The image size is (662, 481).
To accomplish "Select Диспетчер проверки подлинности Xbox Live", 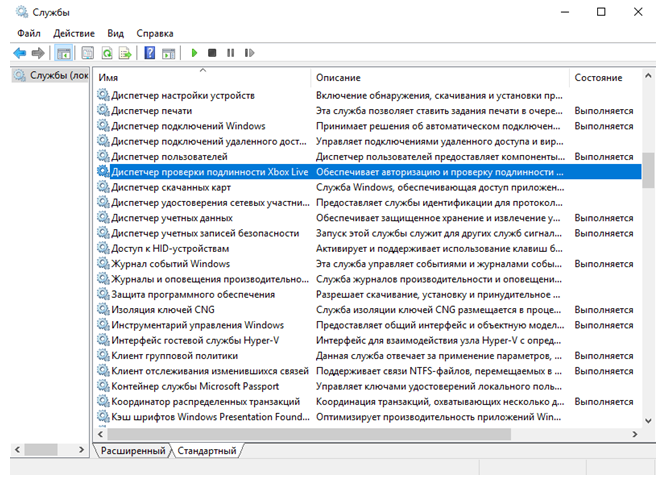I will click(369, 172).
